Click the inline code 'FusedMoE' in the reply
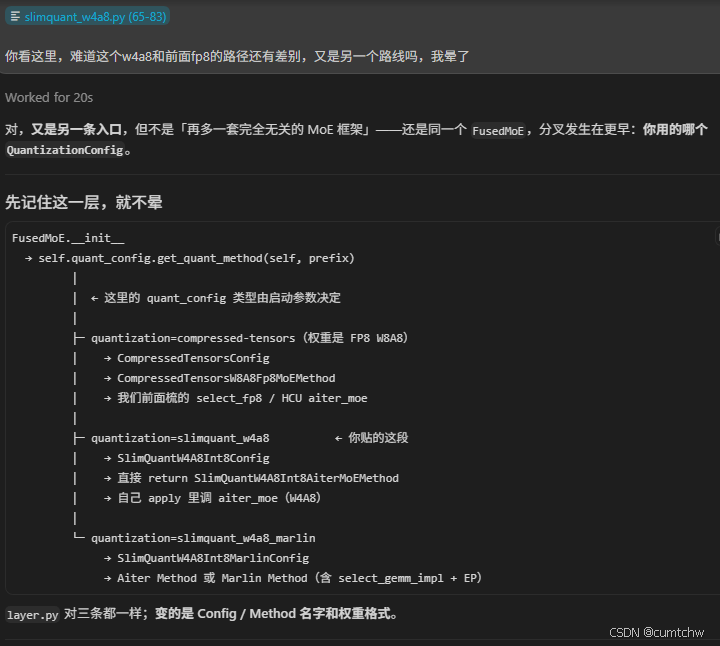This screenshot has width=720, height=646. 498,131
